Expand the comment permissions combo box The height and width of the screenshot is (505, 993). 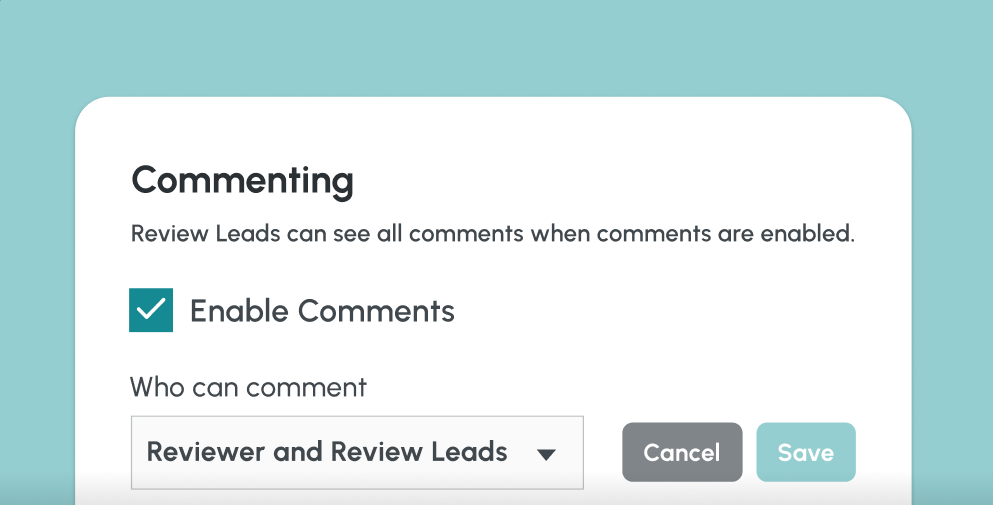tap(356, 452)
